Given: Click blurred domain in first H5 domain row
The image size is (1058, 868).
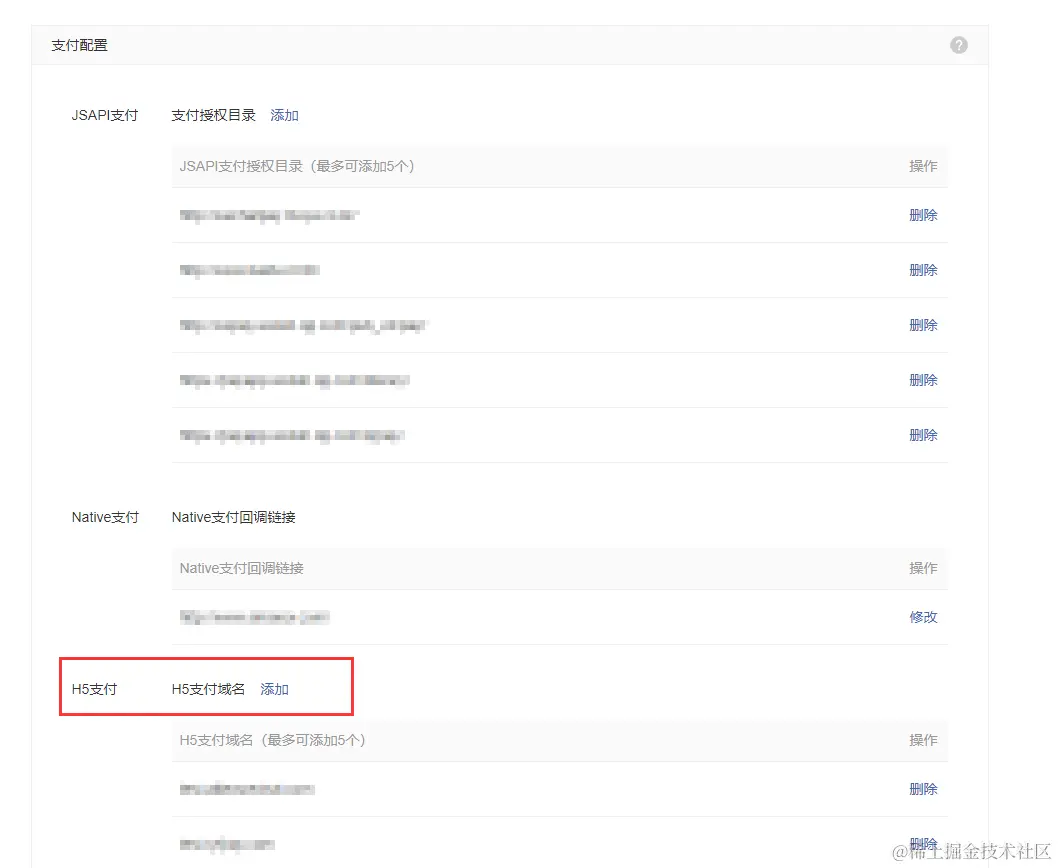Looking at the screenshot, I should click(x=247, y=789).
